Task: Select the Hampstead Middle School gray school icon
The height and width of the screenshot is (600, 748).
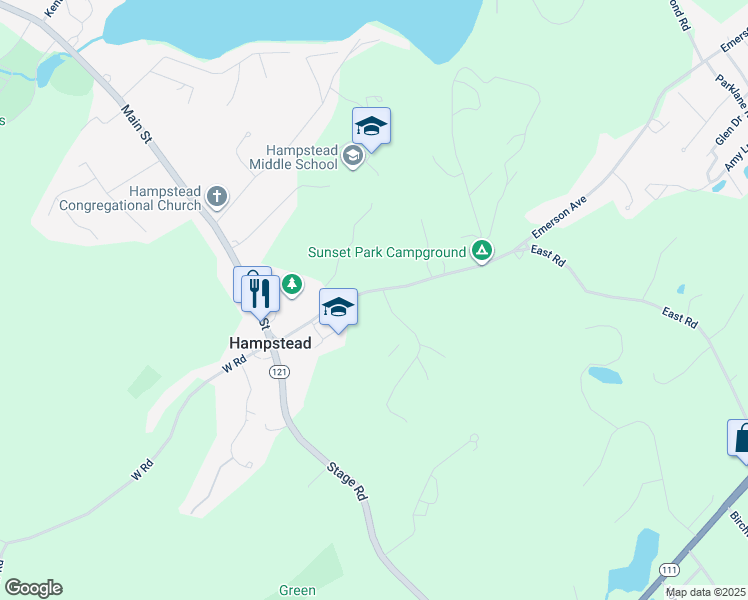Action: (x=353, y=156)
